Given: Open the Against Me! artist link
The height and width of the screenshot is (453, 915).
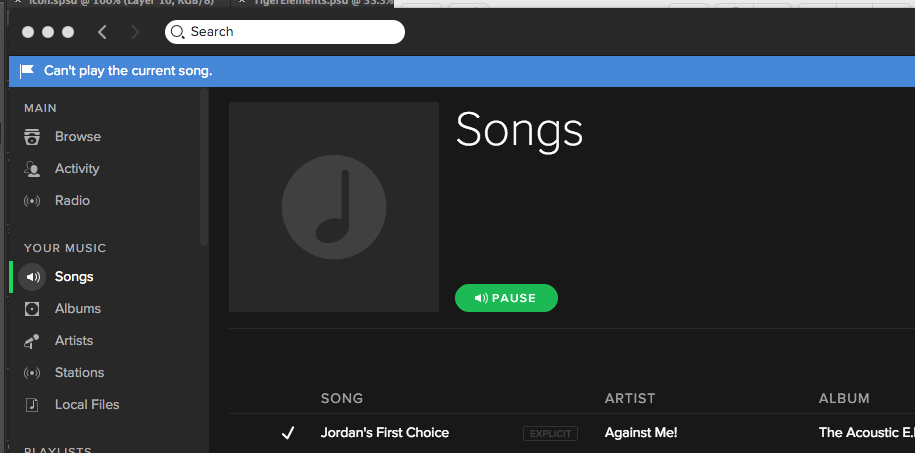Looking at the screenshot, I should [641, 433].
